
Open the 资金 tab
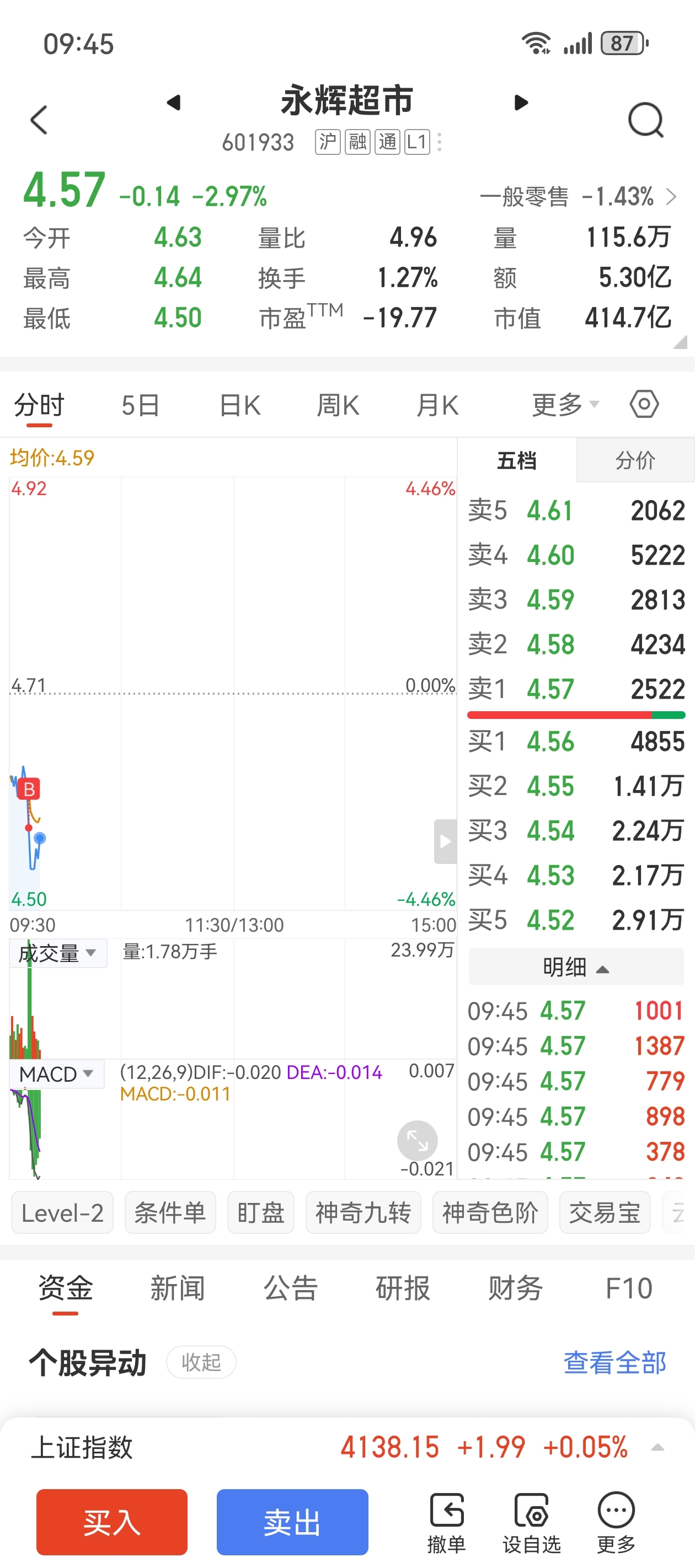point(65,1288)
